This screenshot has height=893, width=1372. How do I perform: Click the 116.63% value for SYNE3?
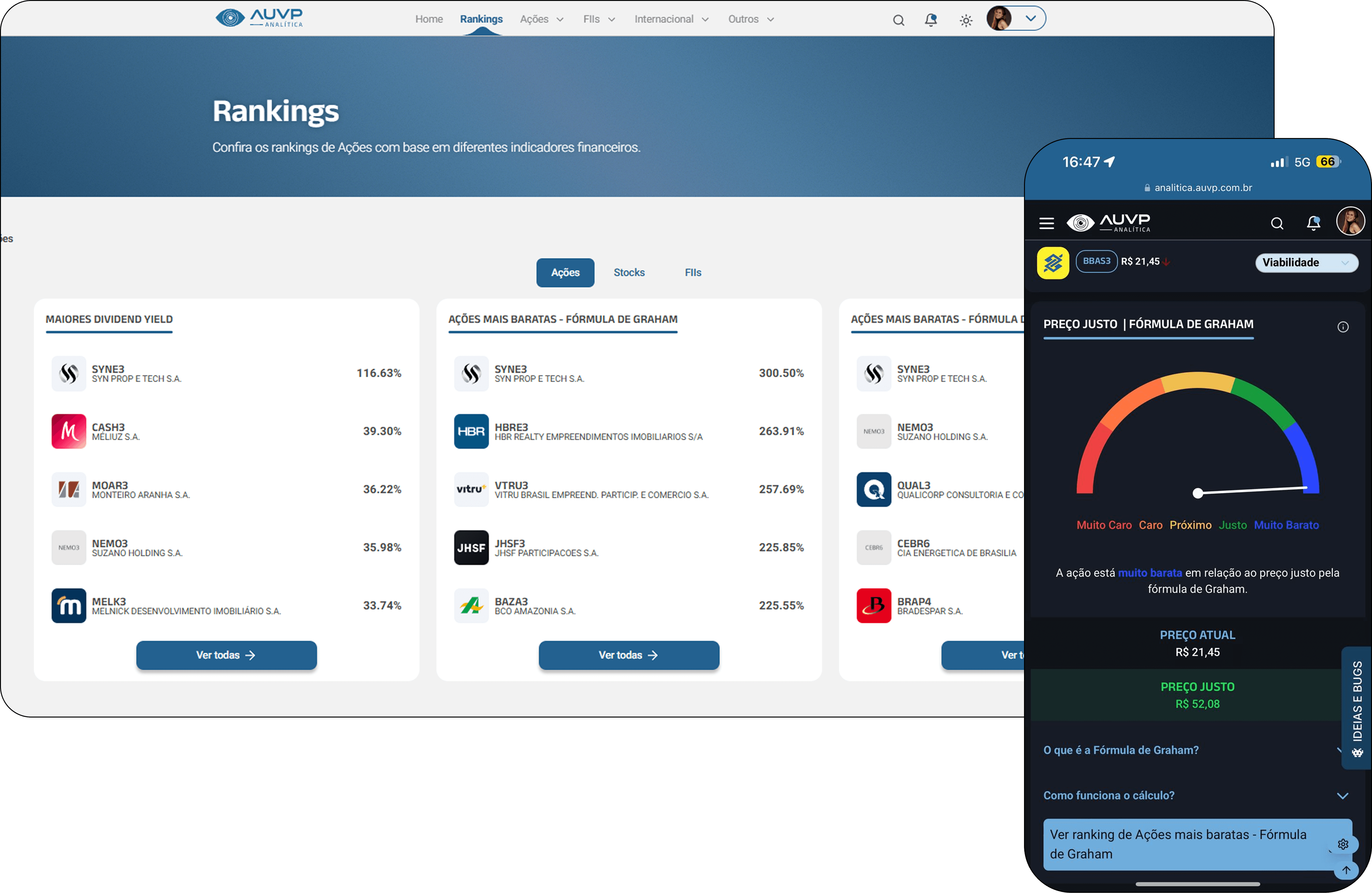click(379, 373)
